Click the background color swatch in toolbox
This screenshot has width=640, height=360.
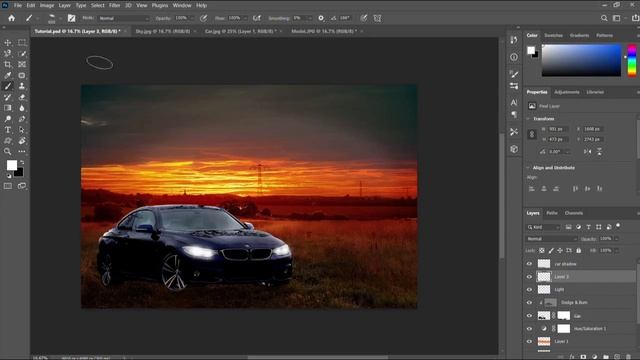[19, 173]
